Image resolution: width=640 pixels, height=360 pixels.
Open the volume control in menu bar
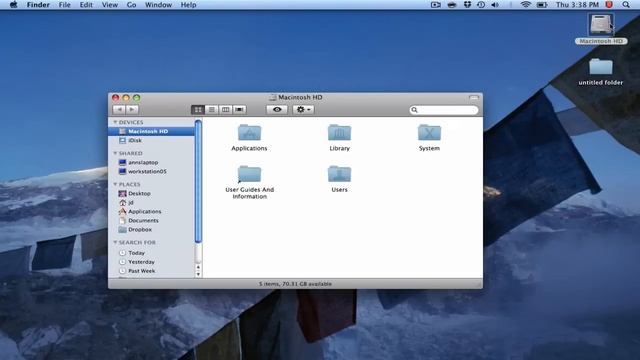pos(495,5)
